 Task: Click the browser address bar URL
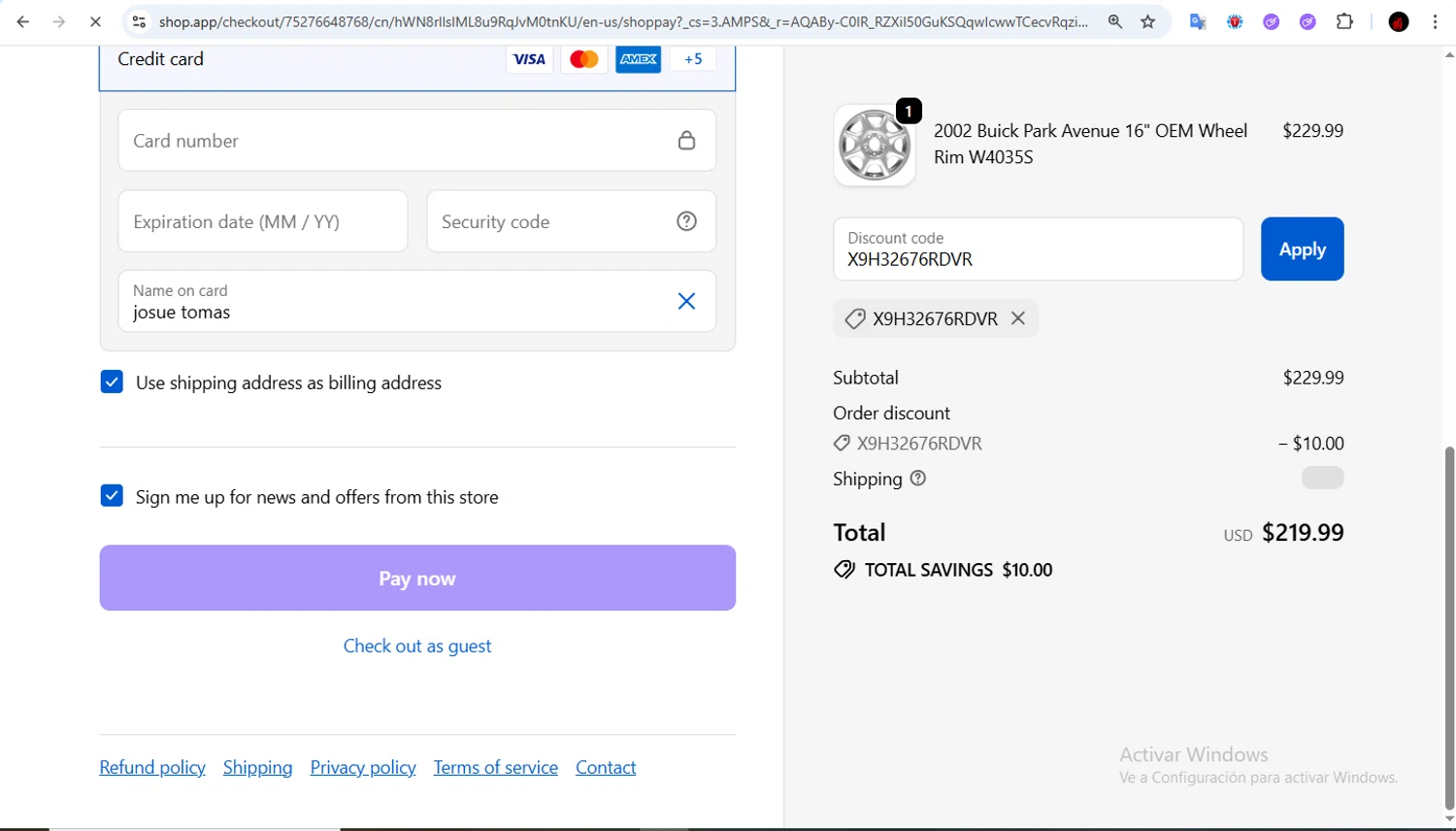[623, 21]
